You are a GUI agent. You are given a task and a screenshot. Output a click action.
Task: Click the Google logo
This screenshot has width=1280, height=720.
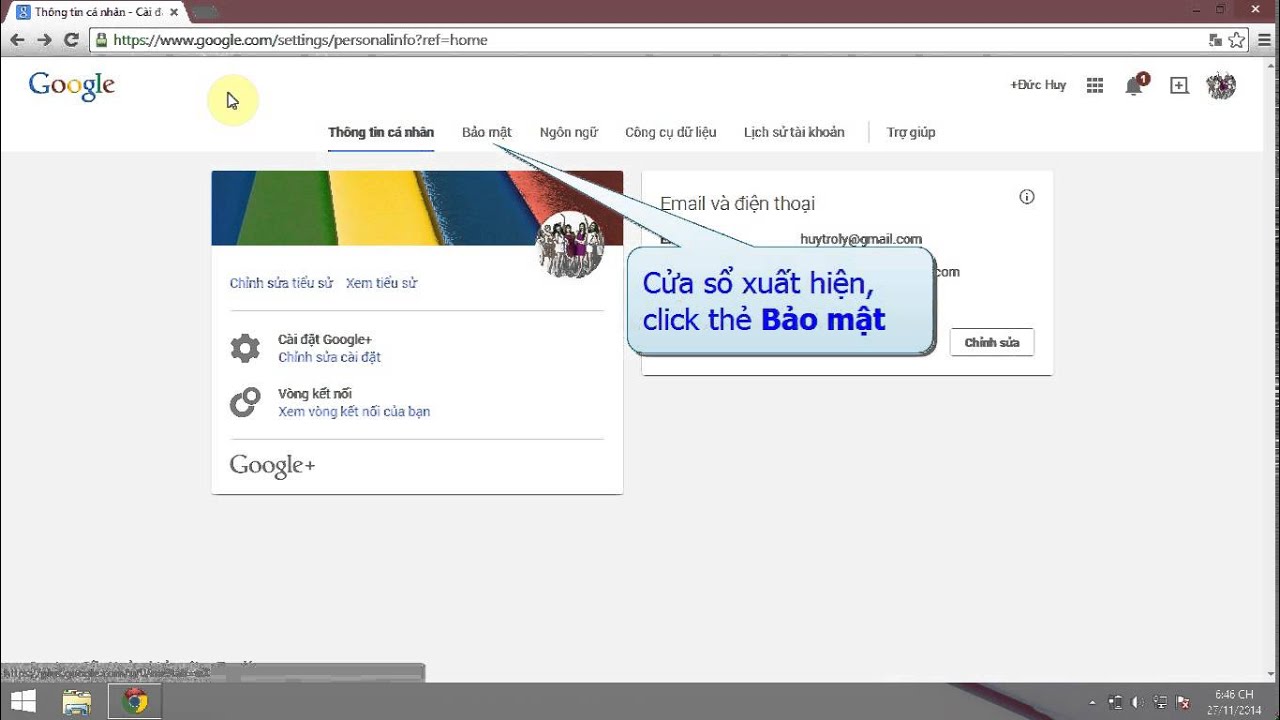tap(72, 86)
